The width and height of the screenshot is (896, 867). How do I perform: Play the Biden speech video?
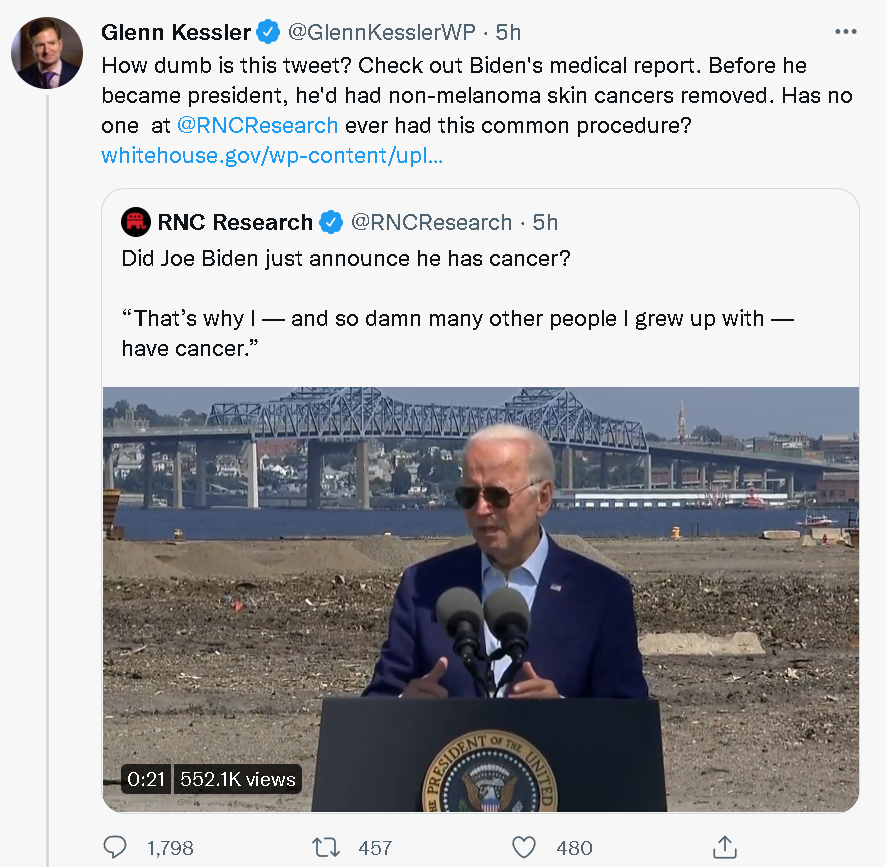pos(481,599)
